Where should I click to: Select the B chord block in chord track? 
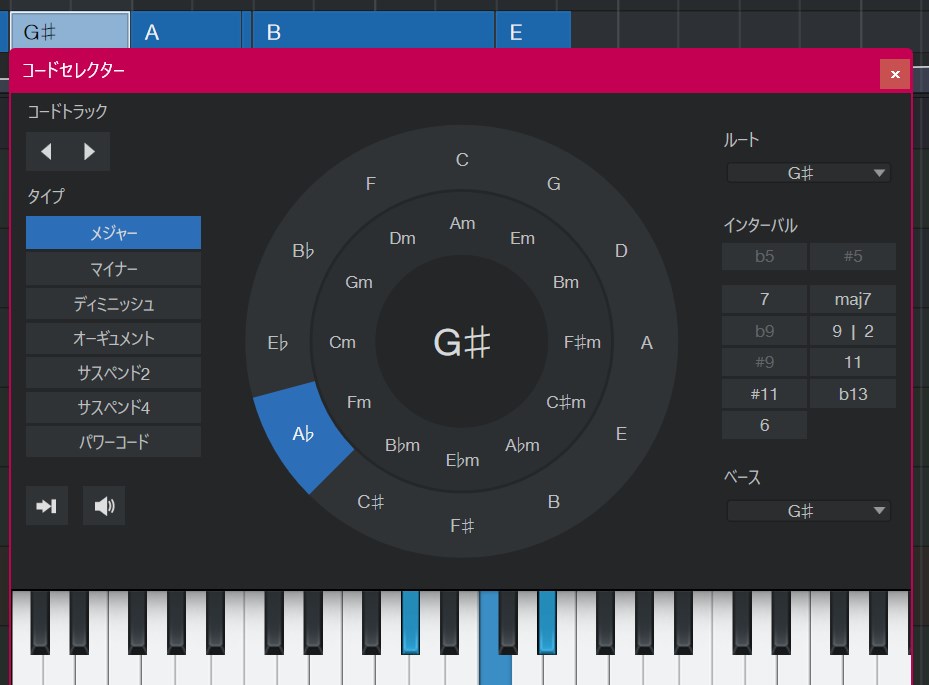373,32
